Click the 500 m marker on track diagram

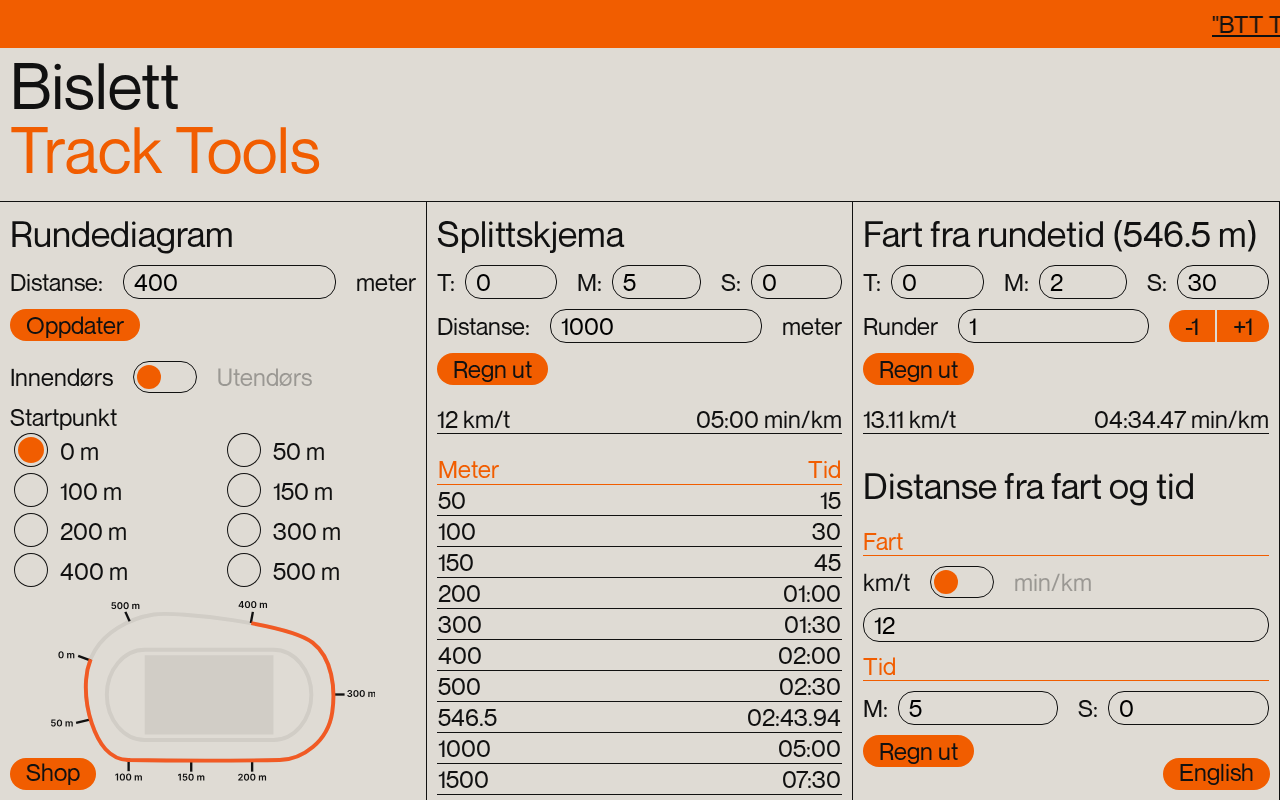click(126, 605)
